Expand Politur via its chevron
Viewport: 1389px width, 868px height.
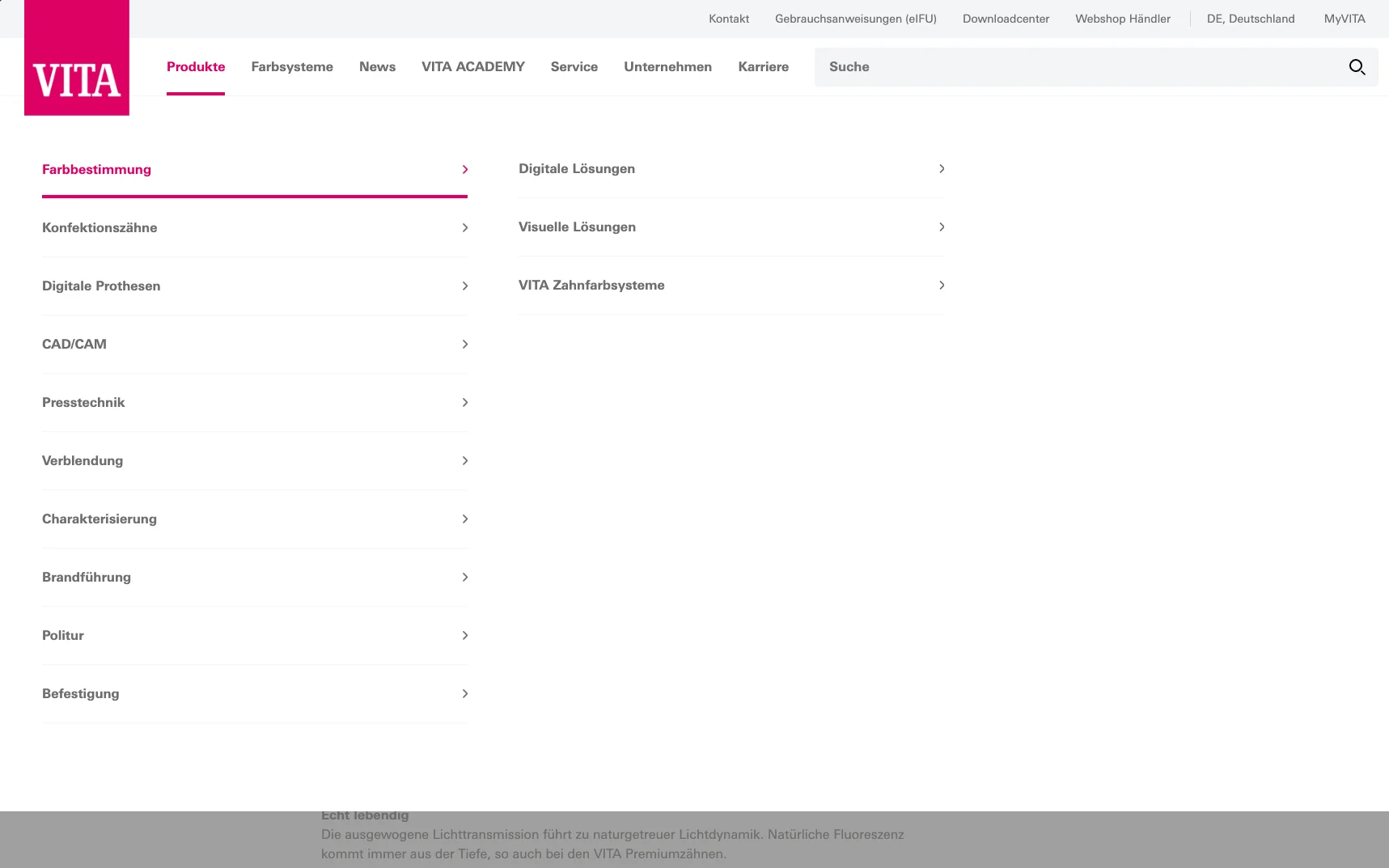point(465,636)
